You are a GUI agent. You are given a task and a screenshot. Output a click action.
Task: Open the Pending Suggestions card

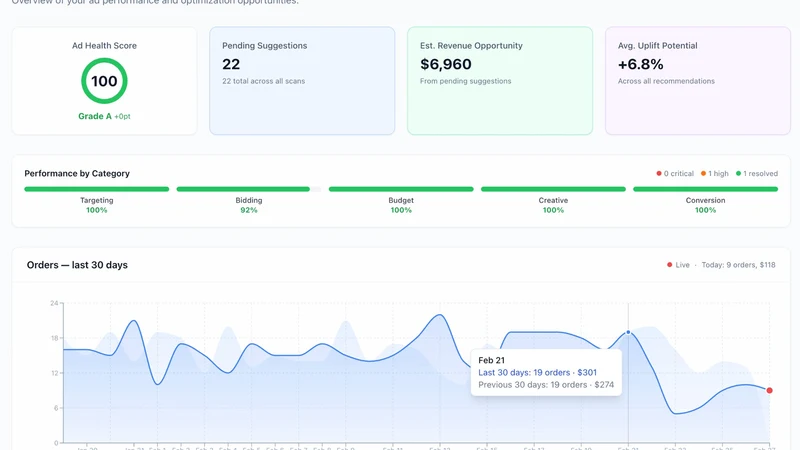(302, 81)
